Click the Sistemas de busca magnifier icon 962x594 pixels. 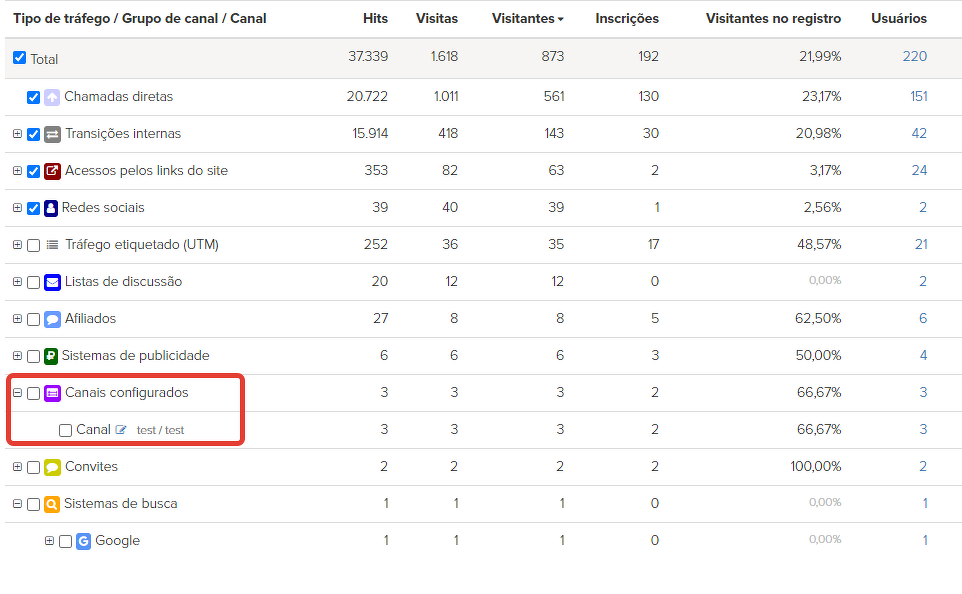click(52, 504)
